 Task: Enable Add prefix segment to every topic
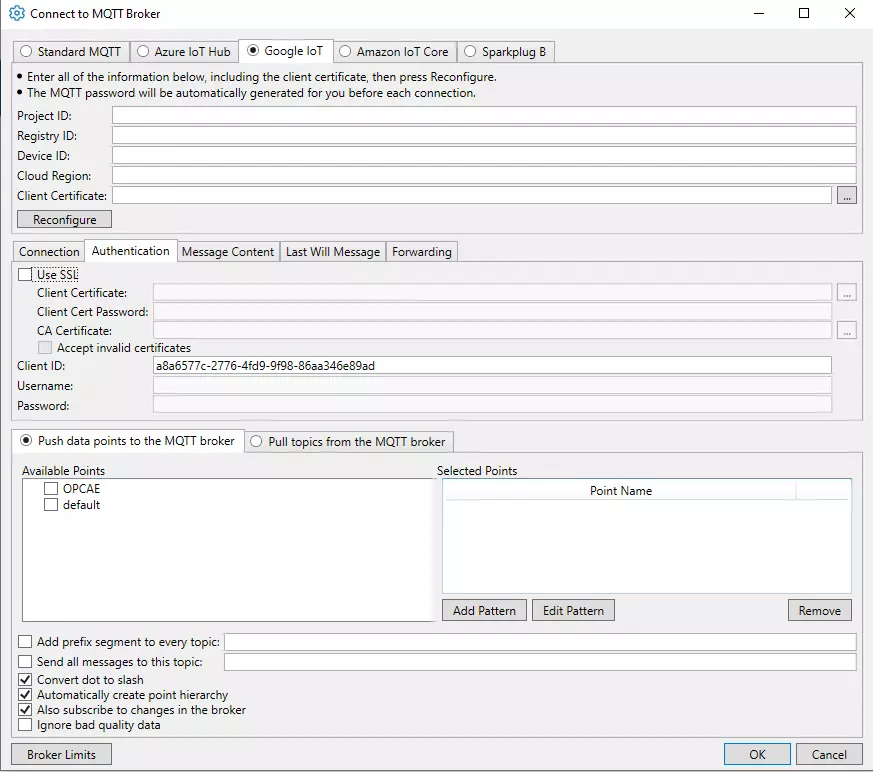point(24,642)
